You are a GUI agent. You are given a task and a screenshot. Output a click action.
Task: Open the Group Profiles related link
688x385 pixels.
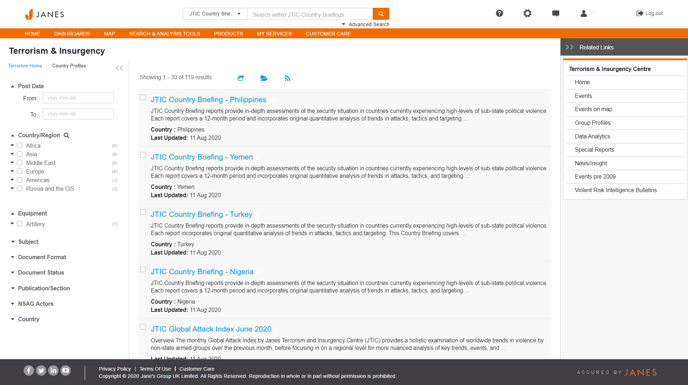[592, 123]
